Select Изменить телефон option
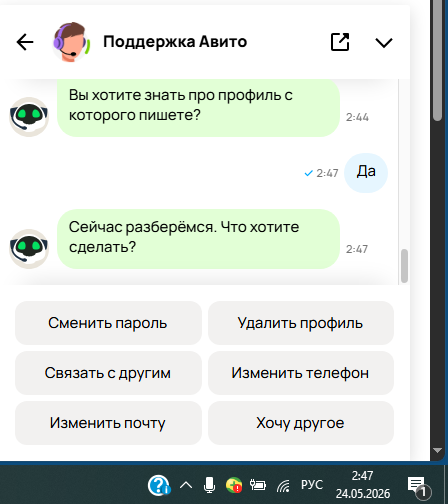The width and height of the screenshot is (448, 504). (x=301, y=373)
